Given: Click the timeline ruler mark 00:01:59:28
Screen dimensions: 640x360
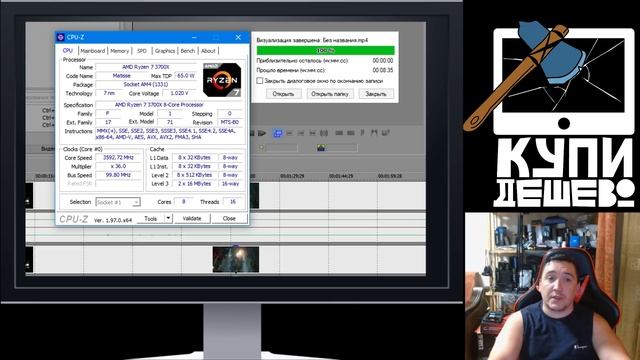Looking at the screenshot, I should coord(390,176).
